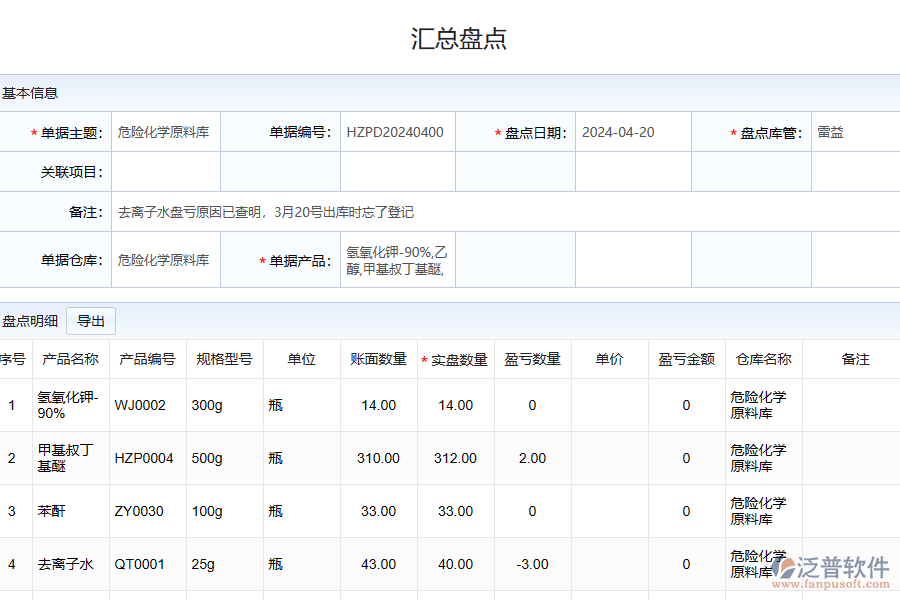Click the 仓库名称 column header
The image size is (900, 600).
coord(763,359)
